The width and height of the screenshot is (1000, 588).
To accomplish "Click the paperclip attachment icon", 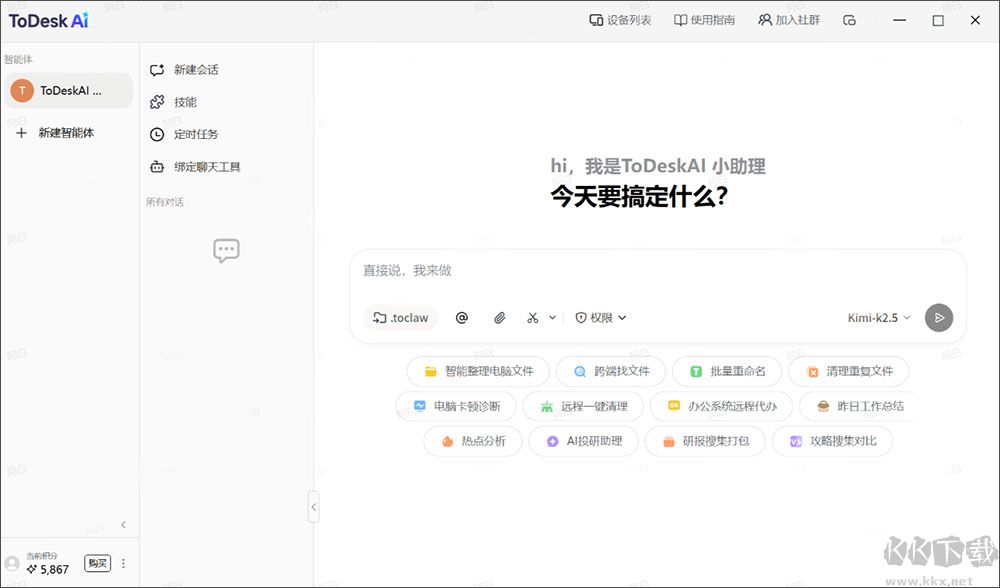I will (x=499, y=318).
